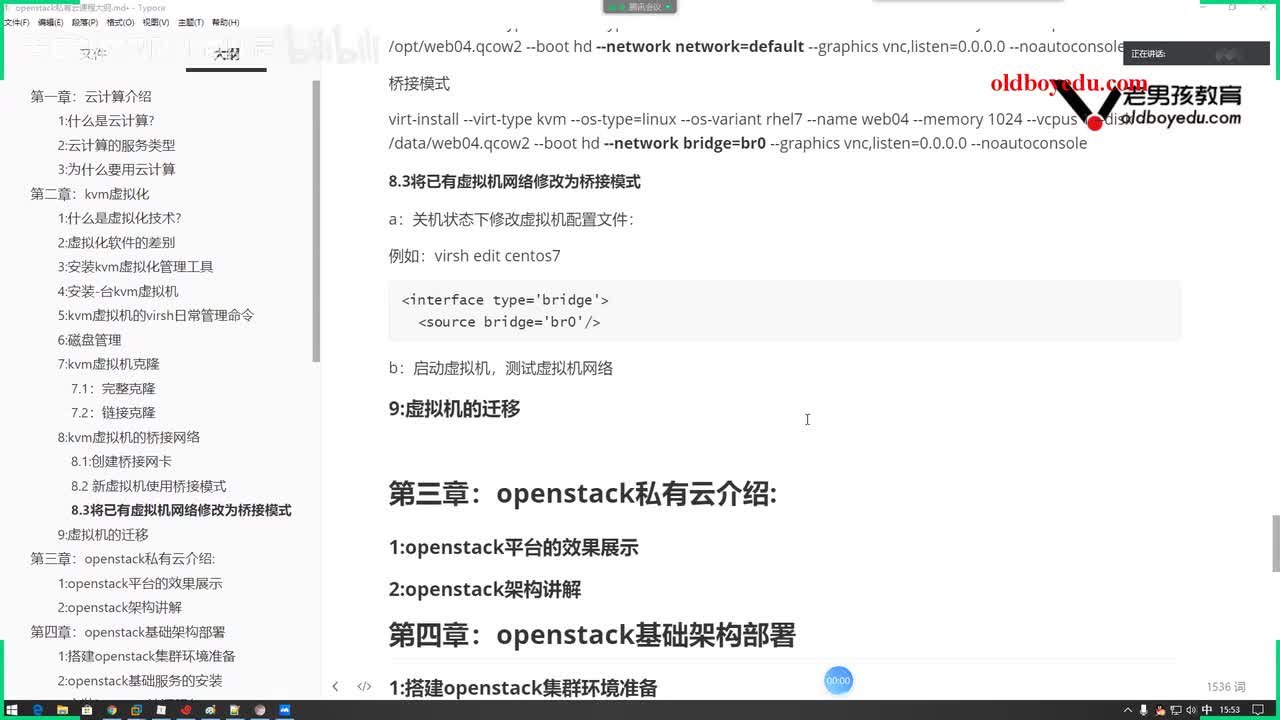Open the 段落(P) menu

pos(85,22)
